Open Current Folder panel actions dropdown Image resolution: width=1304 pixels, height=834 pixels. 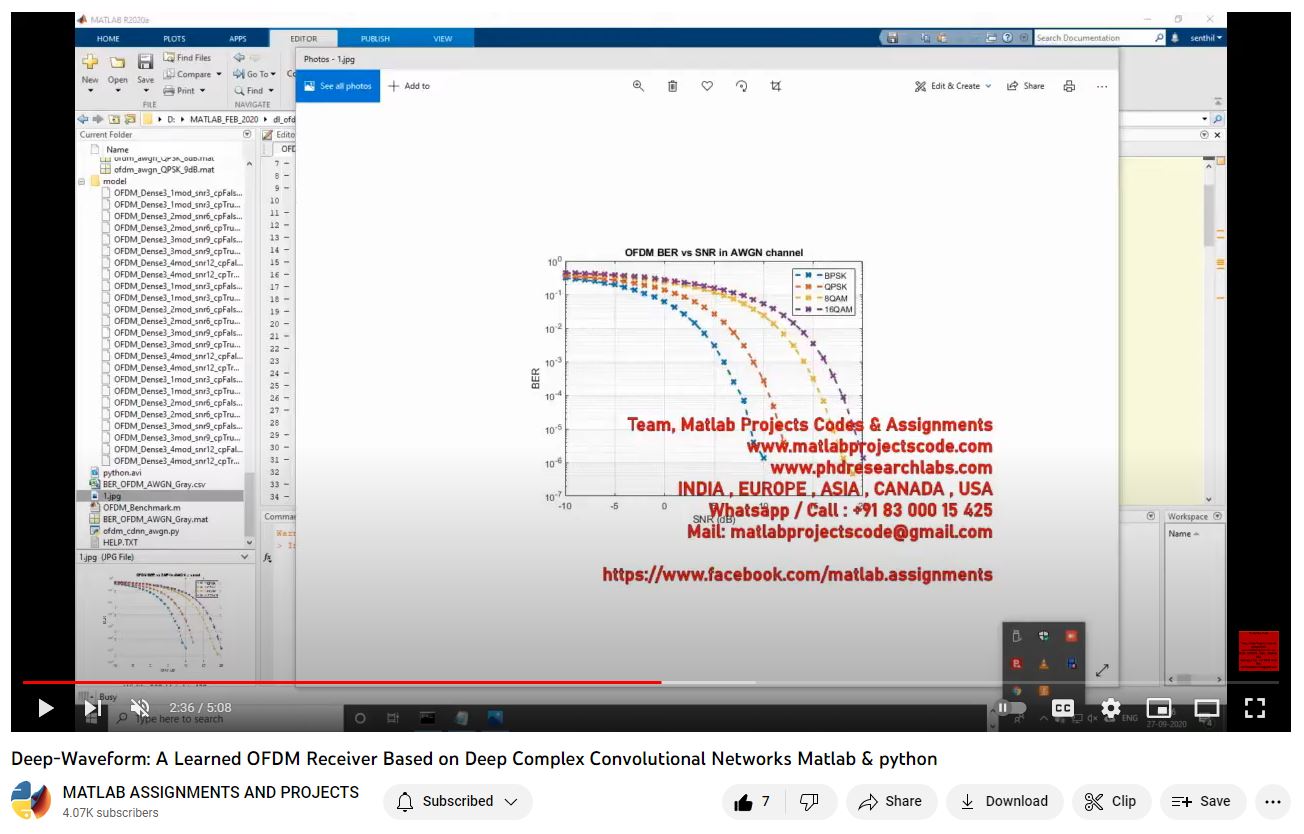[x=247, y=134]
